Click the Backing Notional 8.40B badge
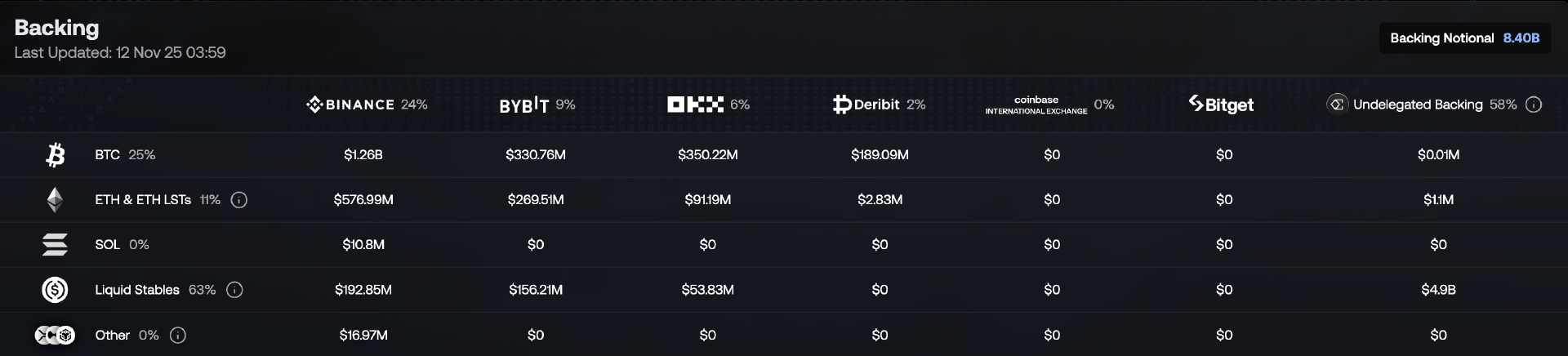 (x=1464, y=38)
